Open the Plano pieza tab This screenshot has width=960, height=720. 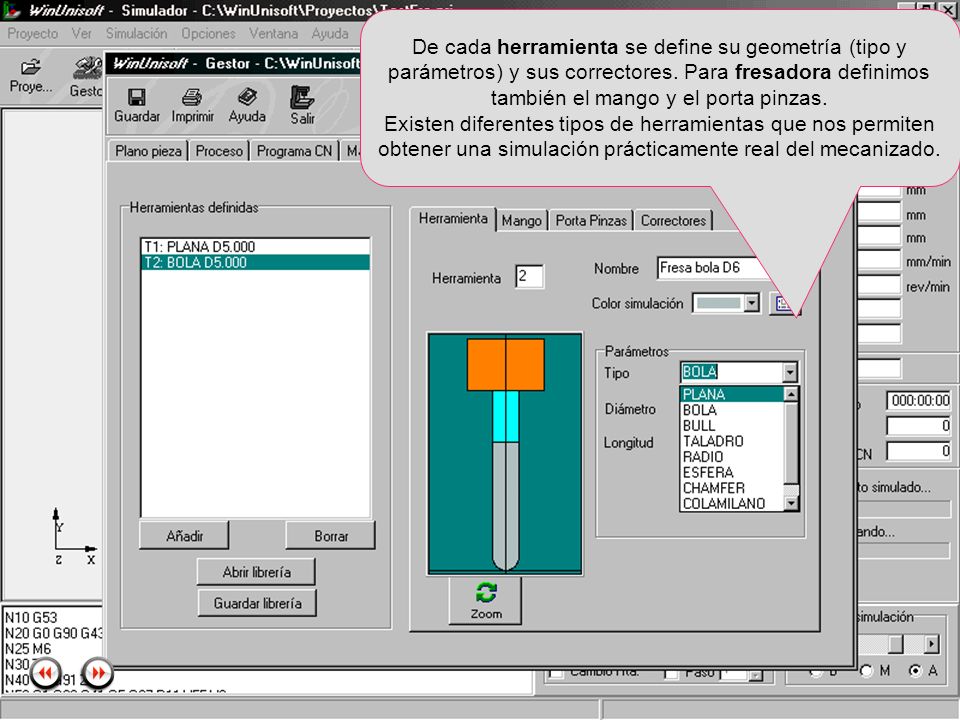pyautogui.click(x=148, y=151)
